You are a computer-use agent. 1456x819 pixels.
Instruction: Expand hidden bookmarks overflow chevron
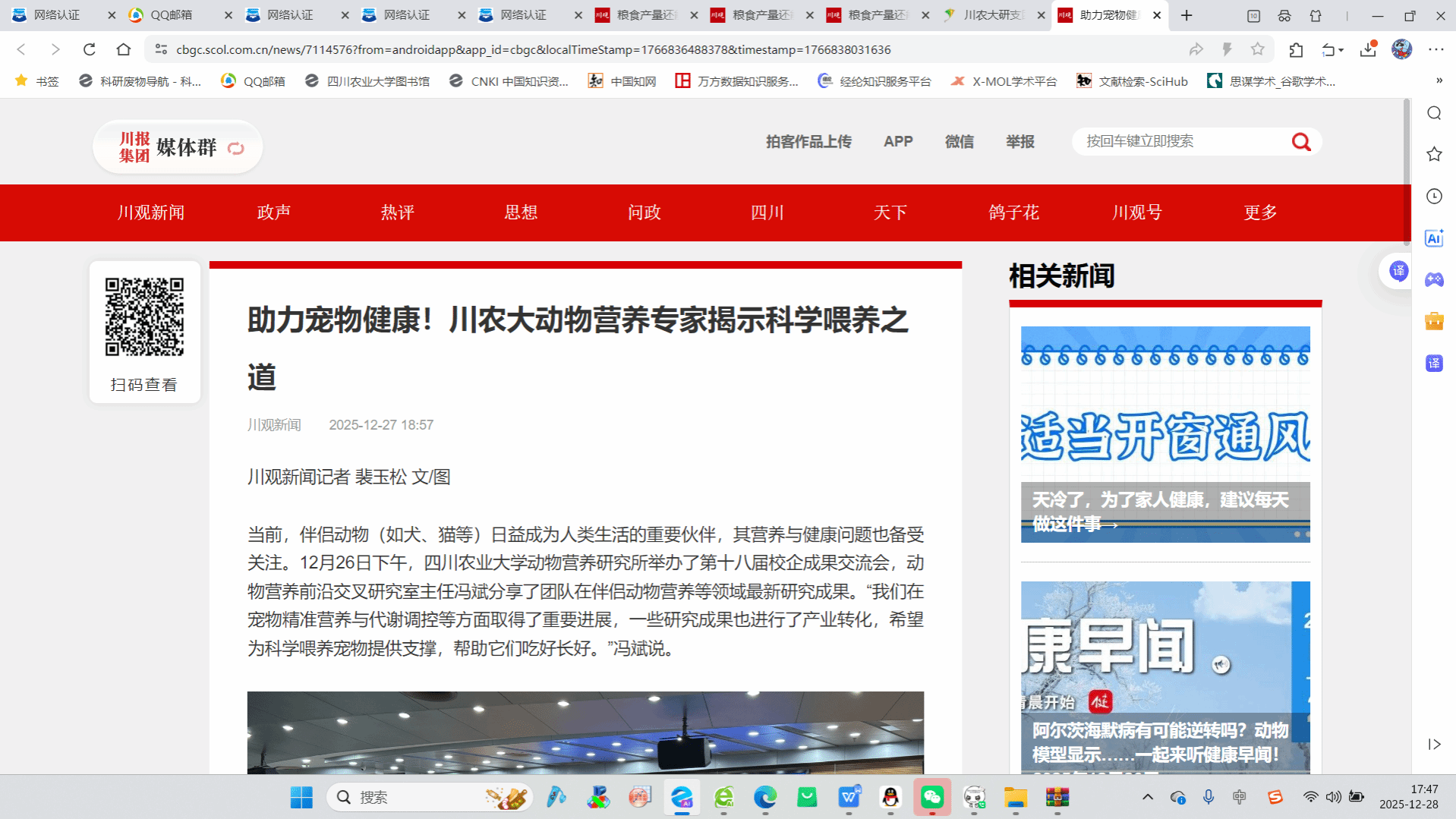(x=1439, y=80)
